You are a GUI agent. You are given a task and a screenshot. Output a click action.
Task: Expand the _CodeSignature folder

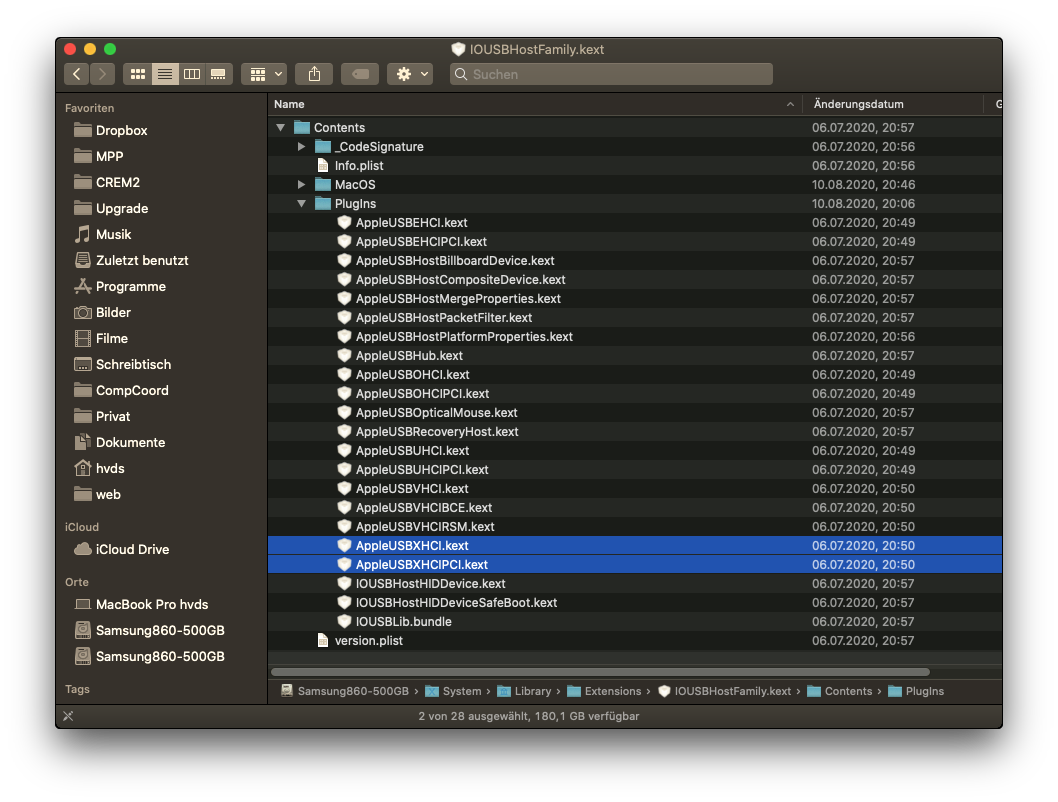302,146
